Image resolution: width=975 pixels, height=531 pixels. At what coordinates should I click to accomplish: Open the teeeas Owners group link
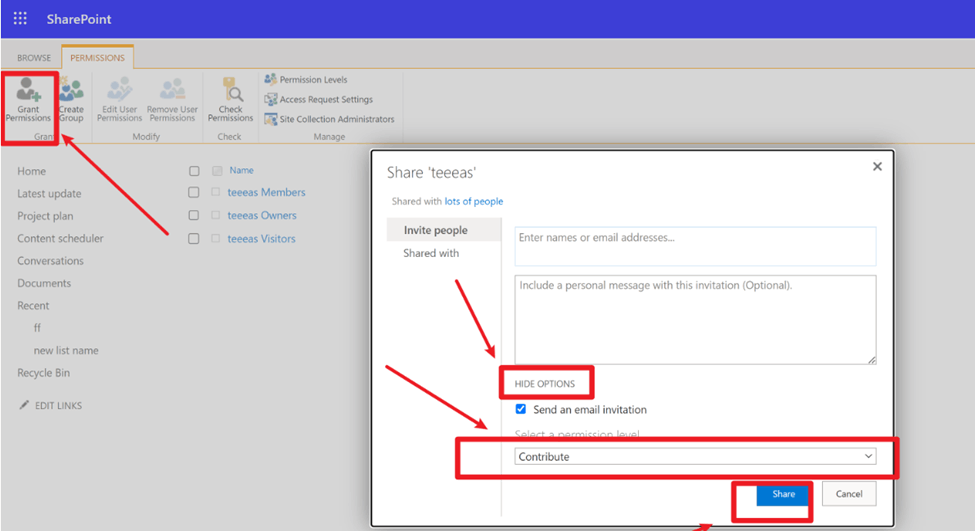[x=262, y=215]
